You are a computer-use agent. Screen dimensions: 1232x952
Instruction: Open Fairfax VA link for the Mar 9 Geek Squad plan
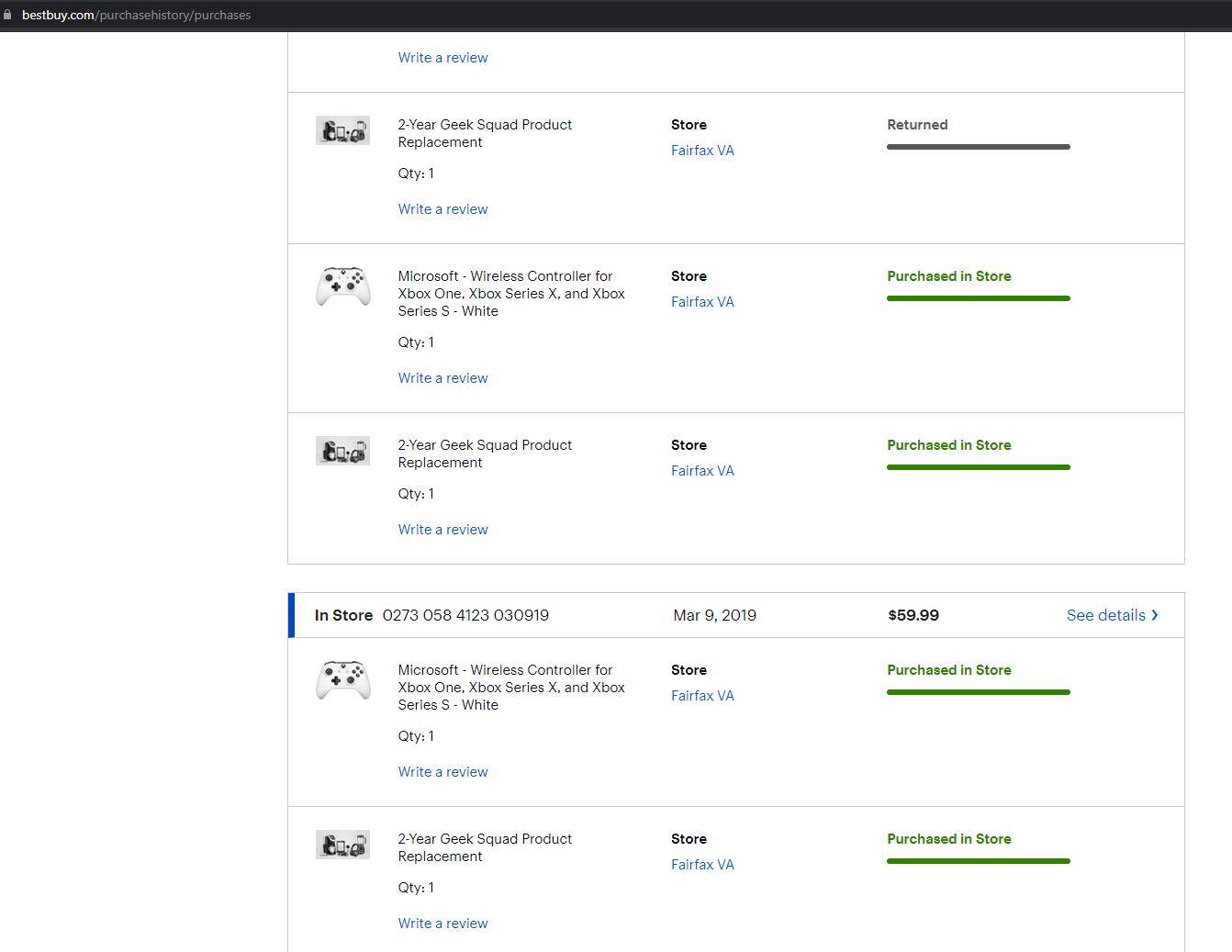click(702, 865)
